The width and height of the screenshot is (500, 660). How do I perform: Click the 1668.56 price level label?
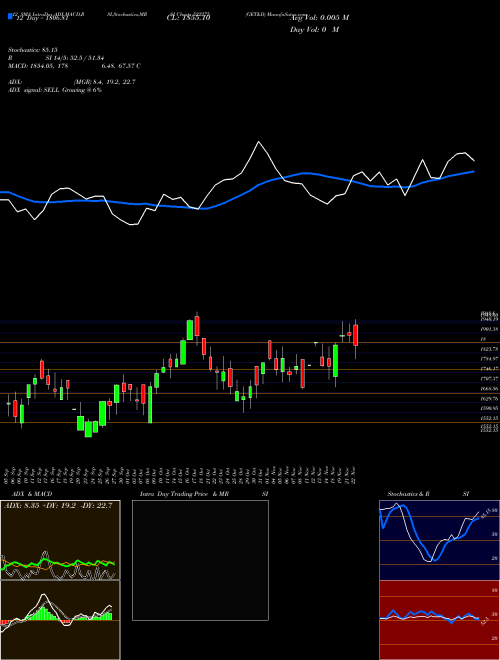pyautogui.click(x=489, y=389)
